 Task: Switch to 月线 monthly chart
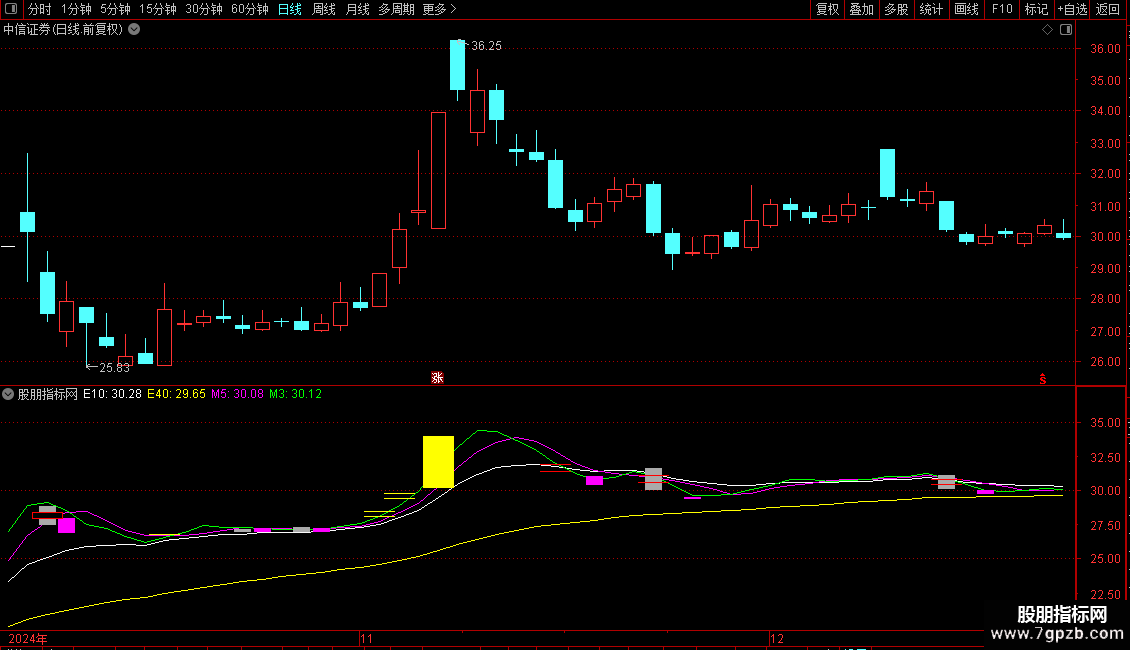pos(357,9)
